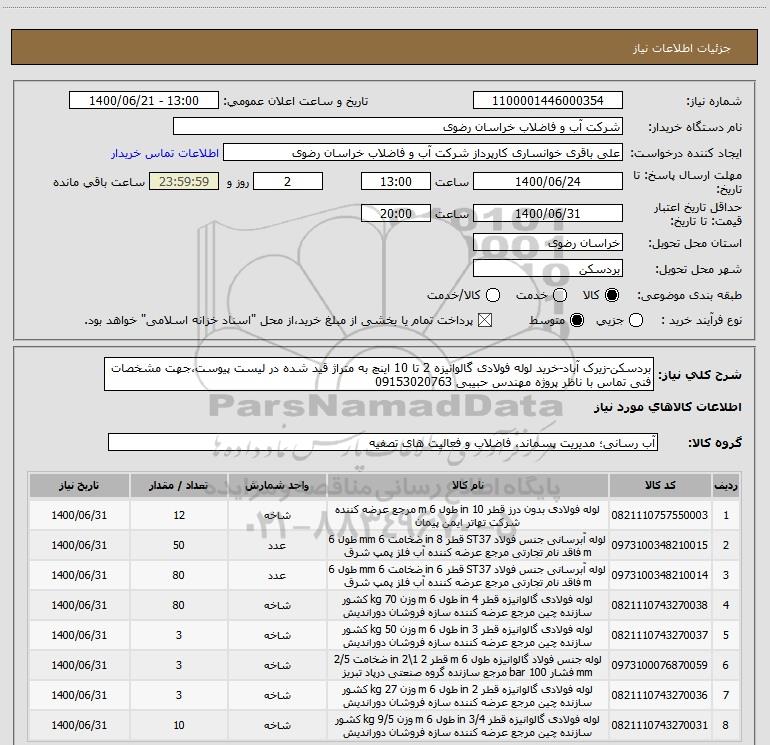Click product code 0821110743270038

coord(660,605)
